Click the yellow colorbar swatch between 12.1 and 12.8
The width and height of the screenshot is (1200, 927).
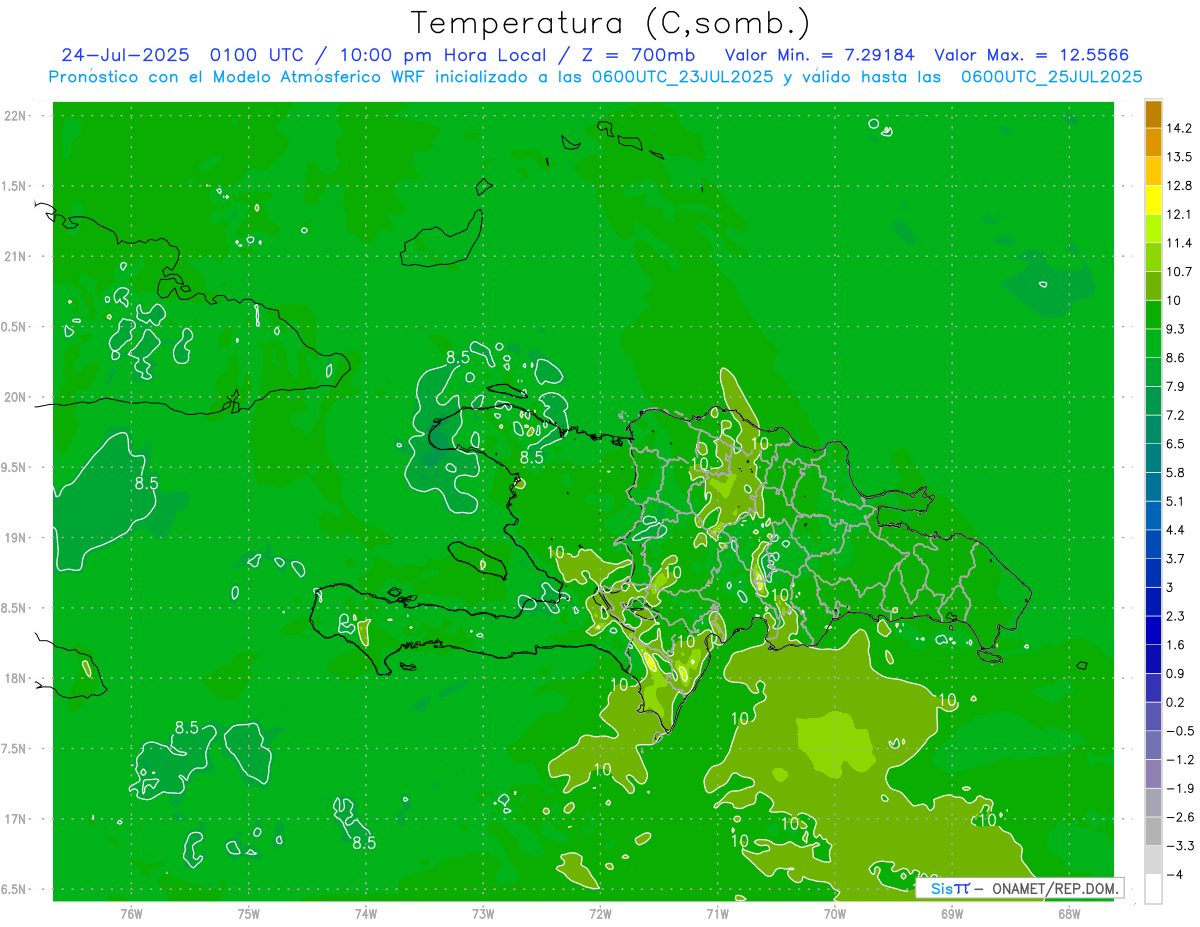pyautogui.click(x=1153, y=199)
